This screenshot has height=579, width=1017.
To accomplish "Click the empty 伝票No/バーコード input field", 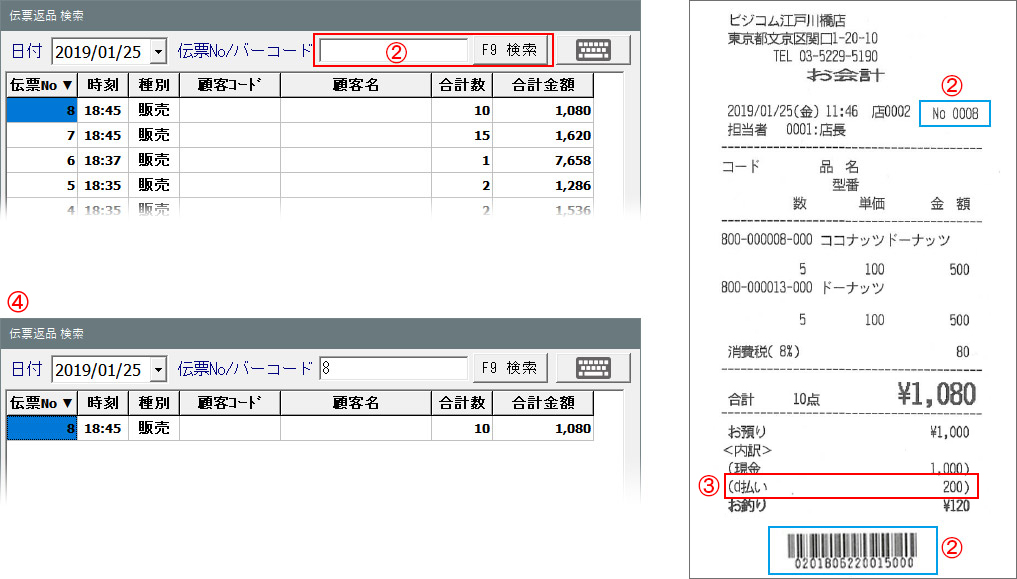I will pos(393,50).
